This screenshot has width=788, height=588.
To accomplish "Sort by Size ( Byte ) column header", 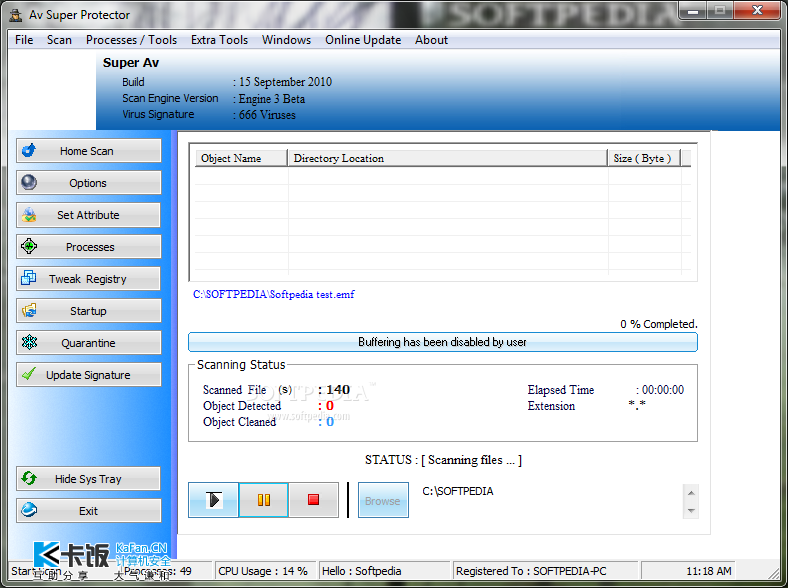I will [644, 158].
